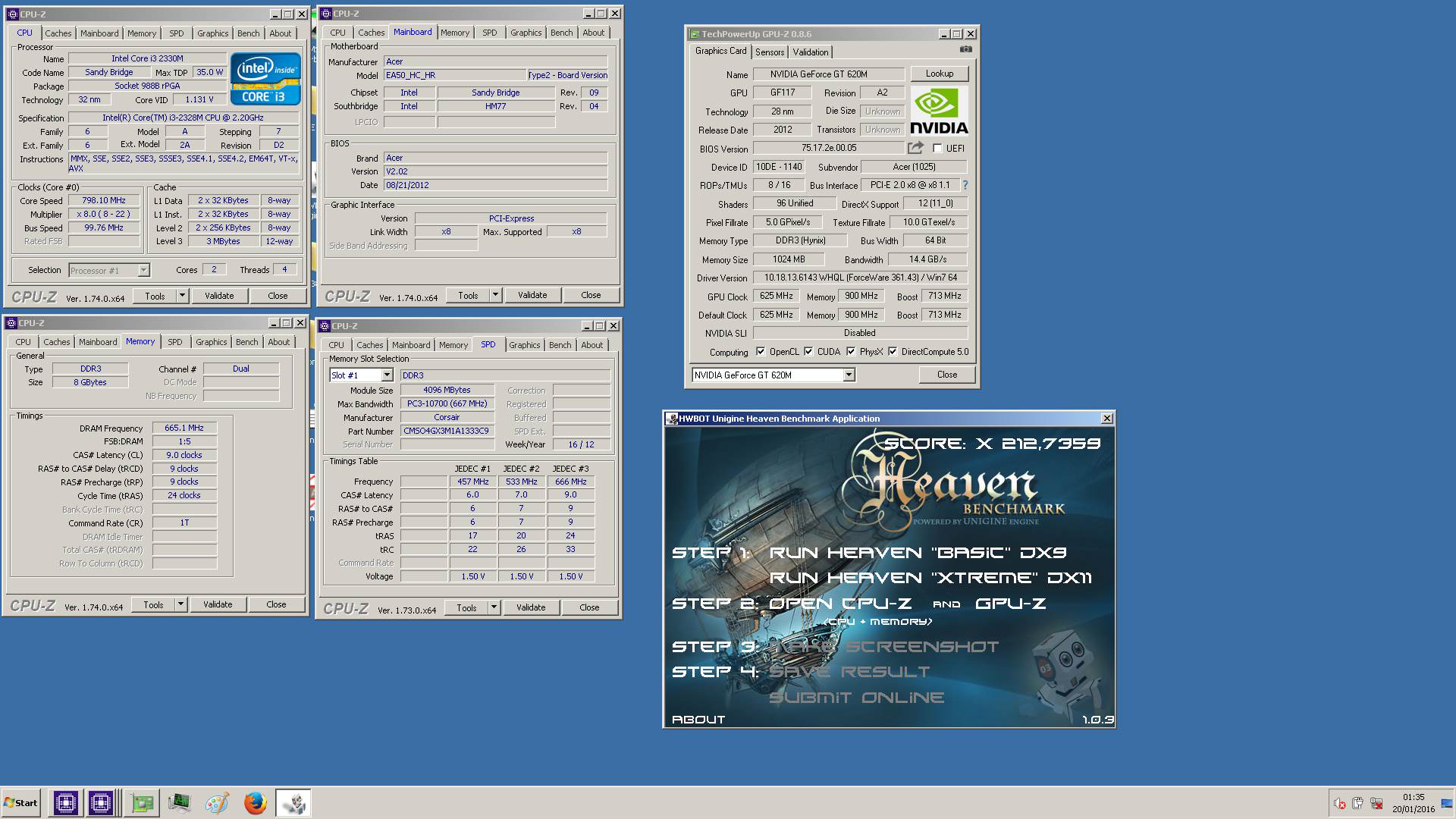This screenshot has height=819, width=1456.
Task: Open the Slot #1 memory slot dropdown
Action: [387, 375]
